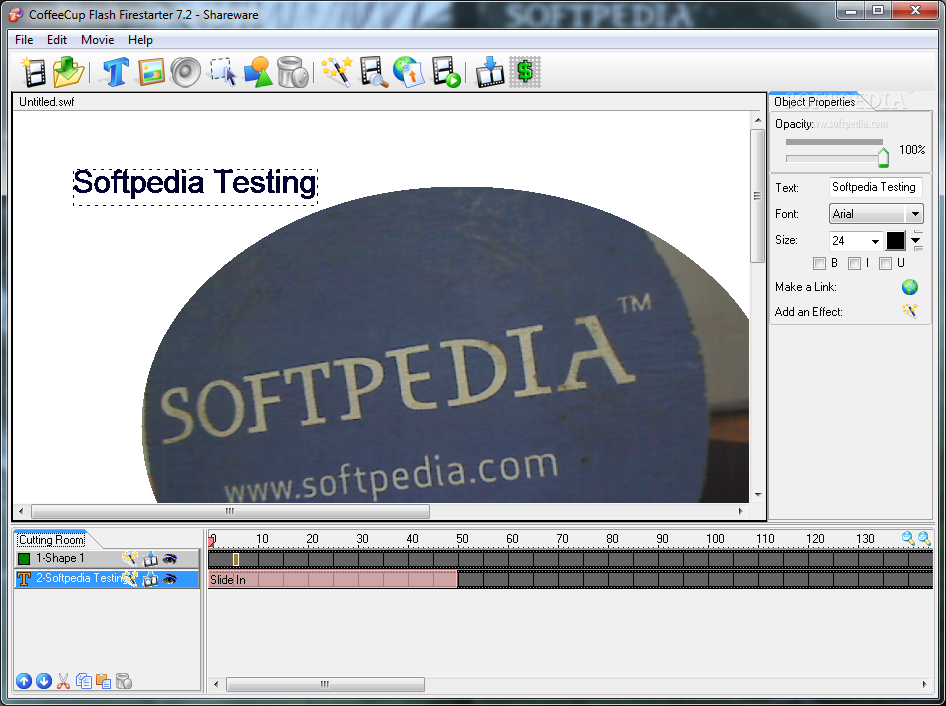Move layer down with blue down arrow
The height and width of the screenshot is (706, 946).
coord(43,681)
